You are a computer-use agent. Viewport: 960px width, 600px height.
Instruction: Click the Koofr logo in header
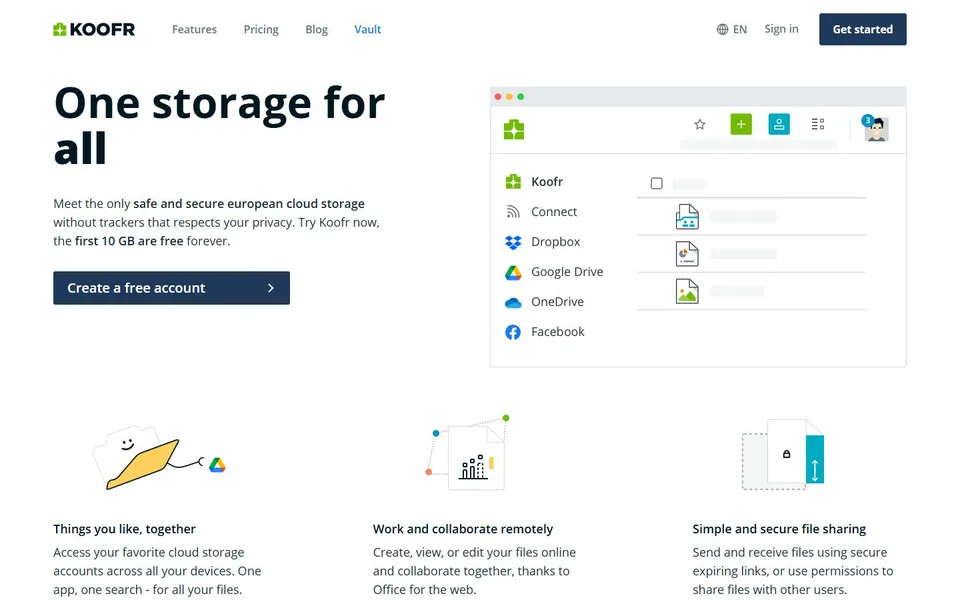point(94,29)
